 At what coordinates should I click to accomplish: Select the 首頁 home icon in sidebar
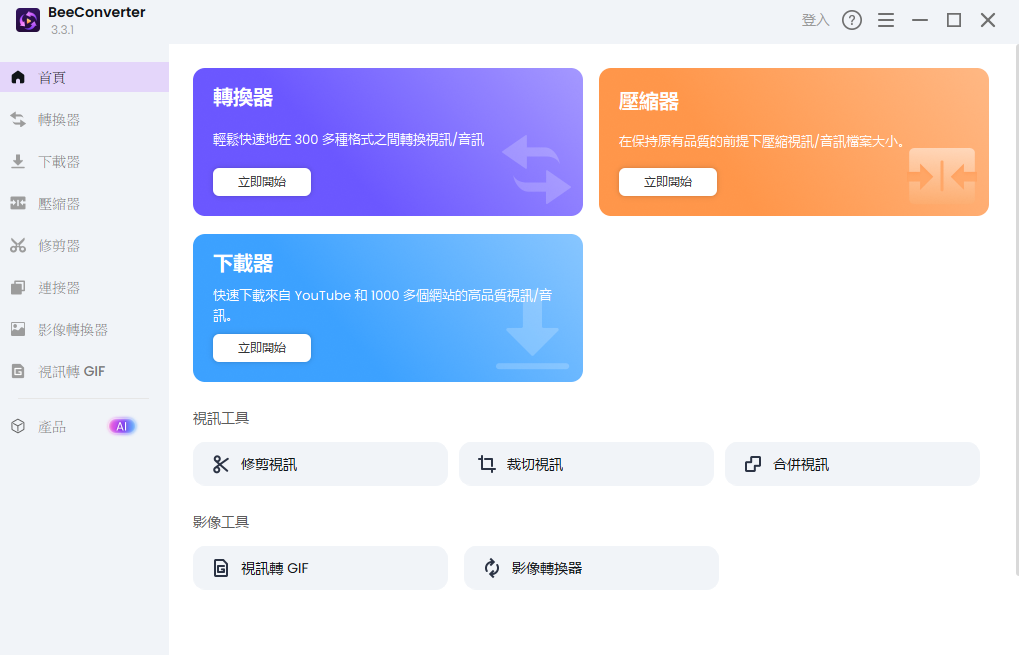18,77
